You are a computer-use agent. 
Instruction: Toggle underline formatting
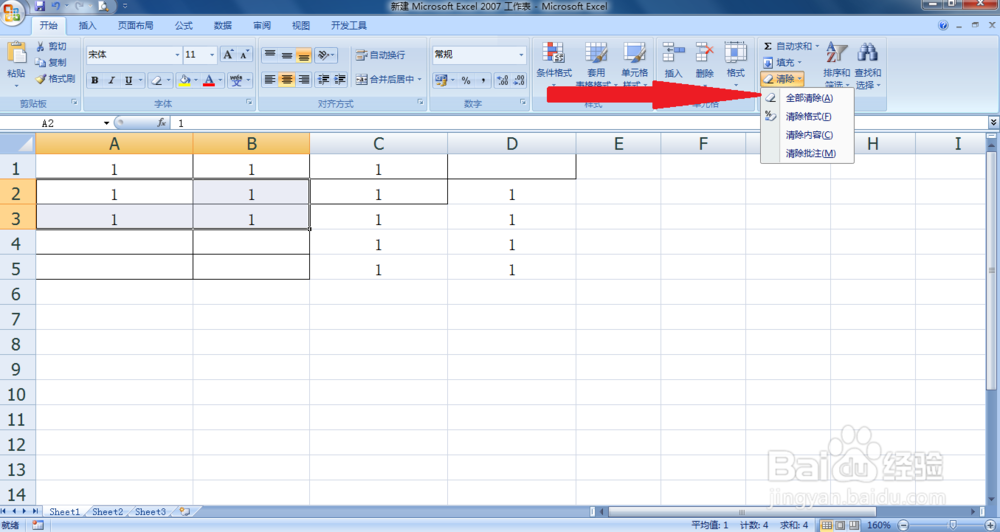point(129,80)
